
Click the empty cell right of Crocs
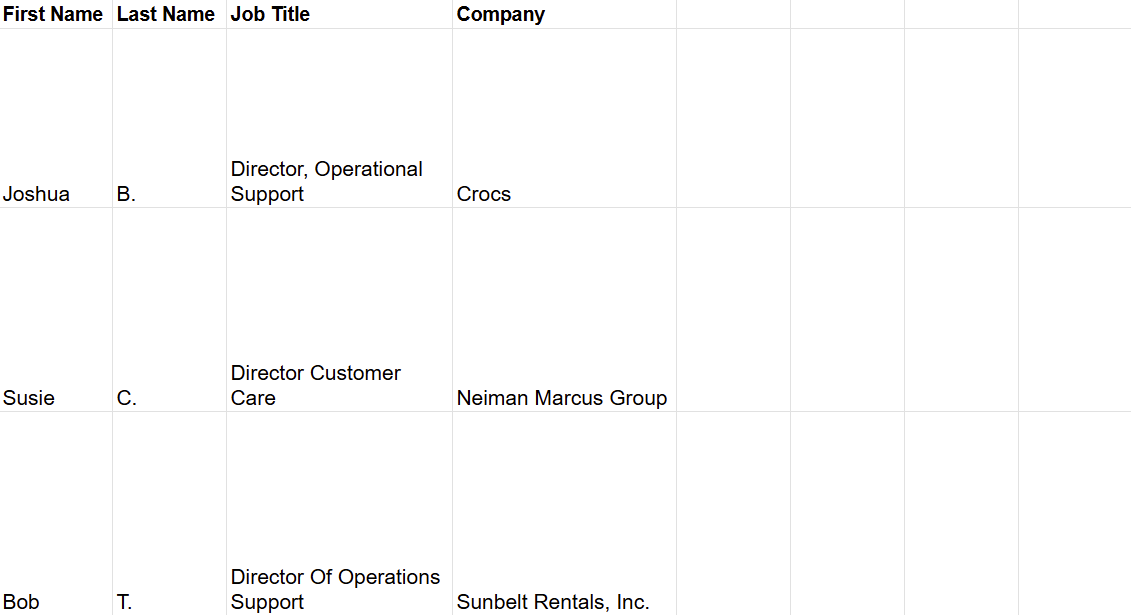[734, 118]
